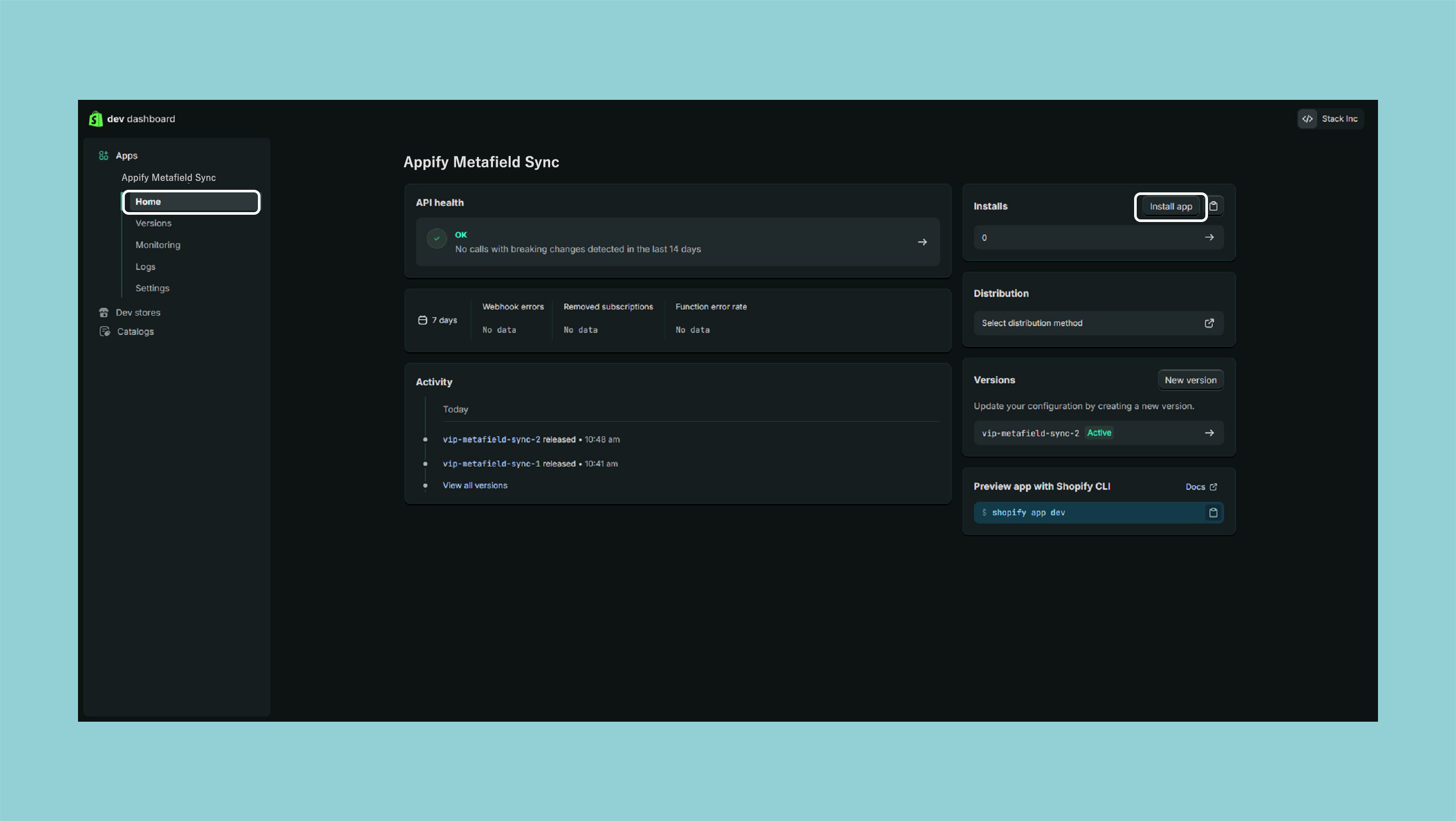This screenshot has width=1456, height=821.
Task: Copy the shopify app dev command
Action: tap(1213, 513)
